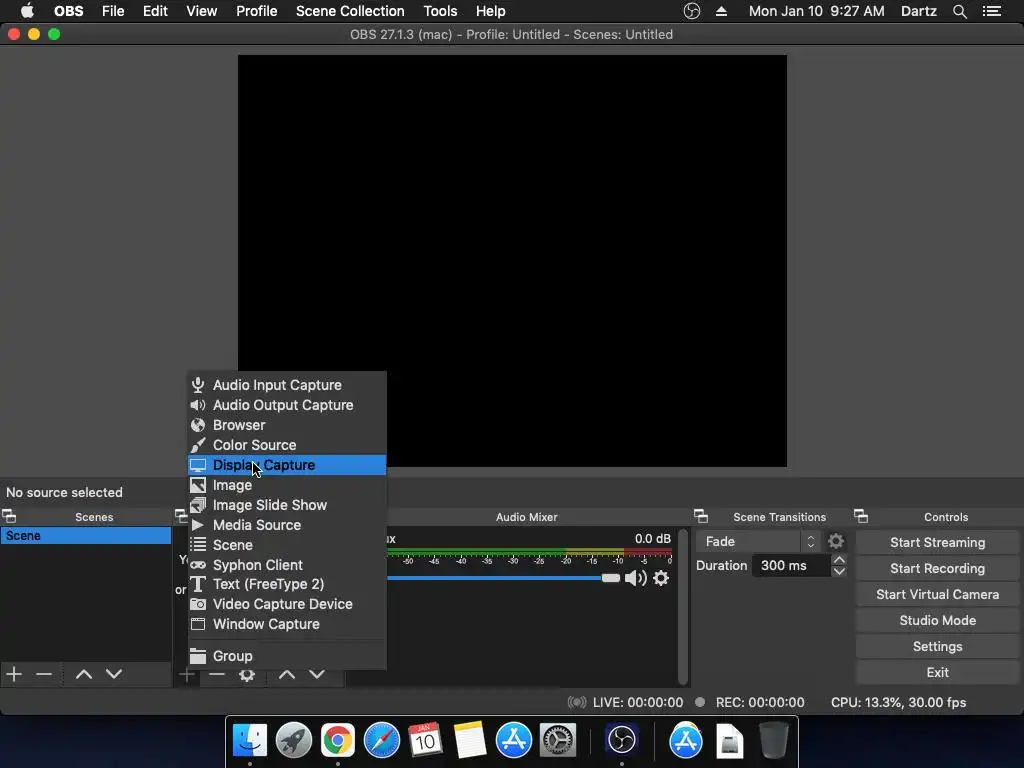Click the Exit button

(x=937, y=672)
